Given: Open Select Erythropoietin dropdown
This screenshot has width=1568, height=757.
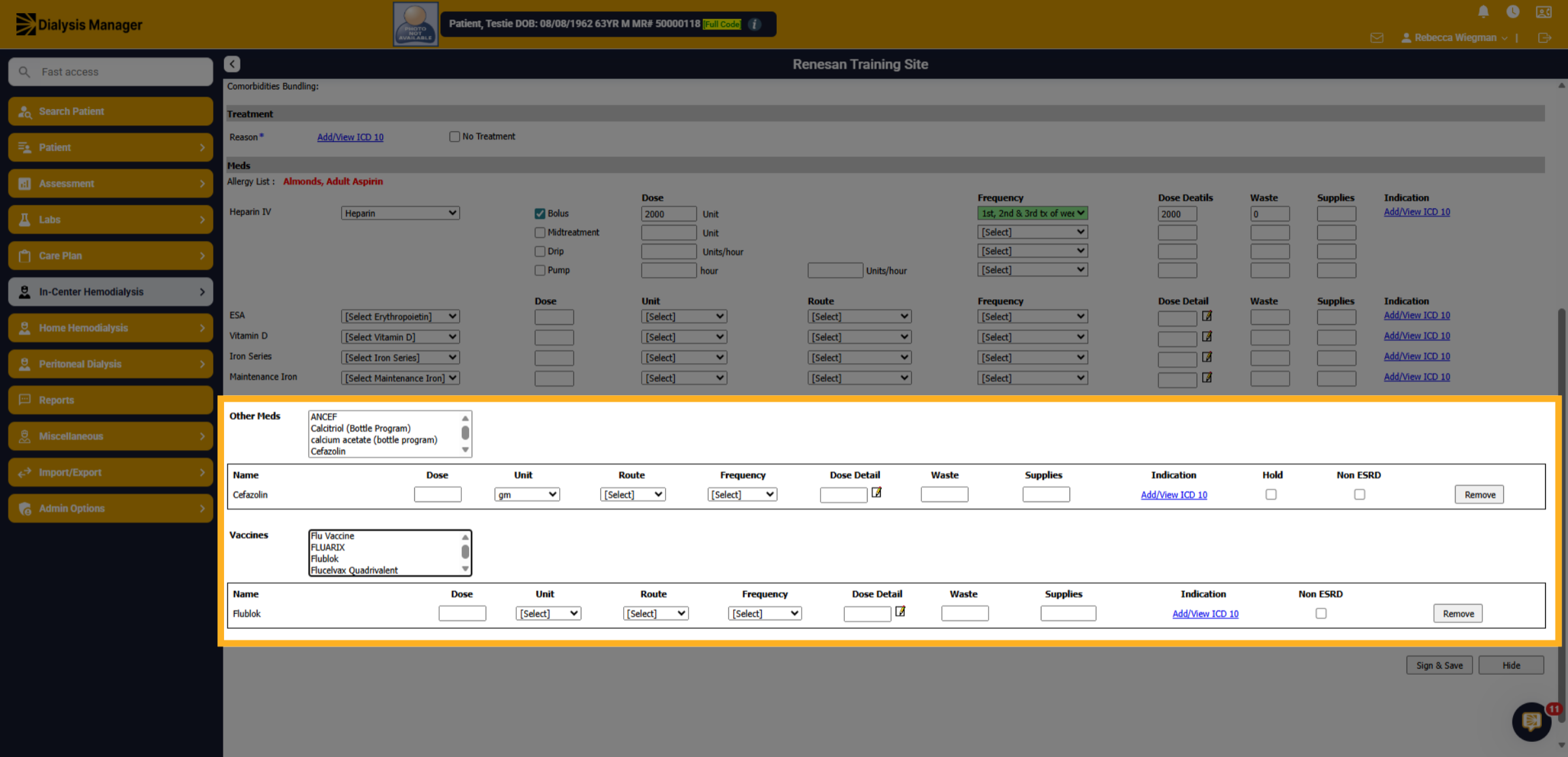Looking at the screenshot, I should coord(400,317).
